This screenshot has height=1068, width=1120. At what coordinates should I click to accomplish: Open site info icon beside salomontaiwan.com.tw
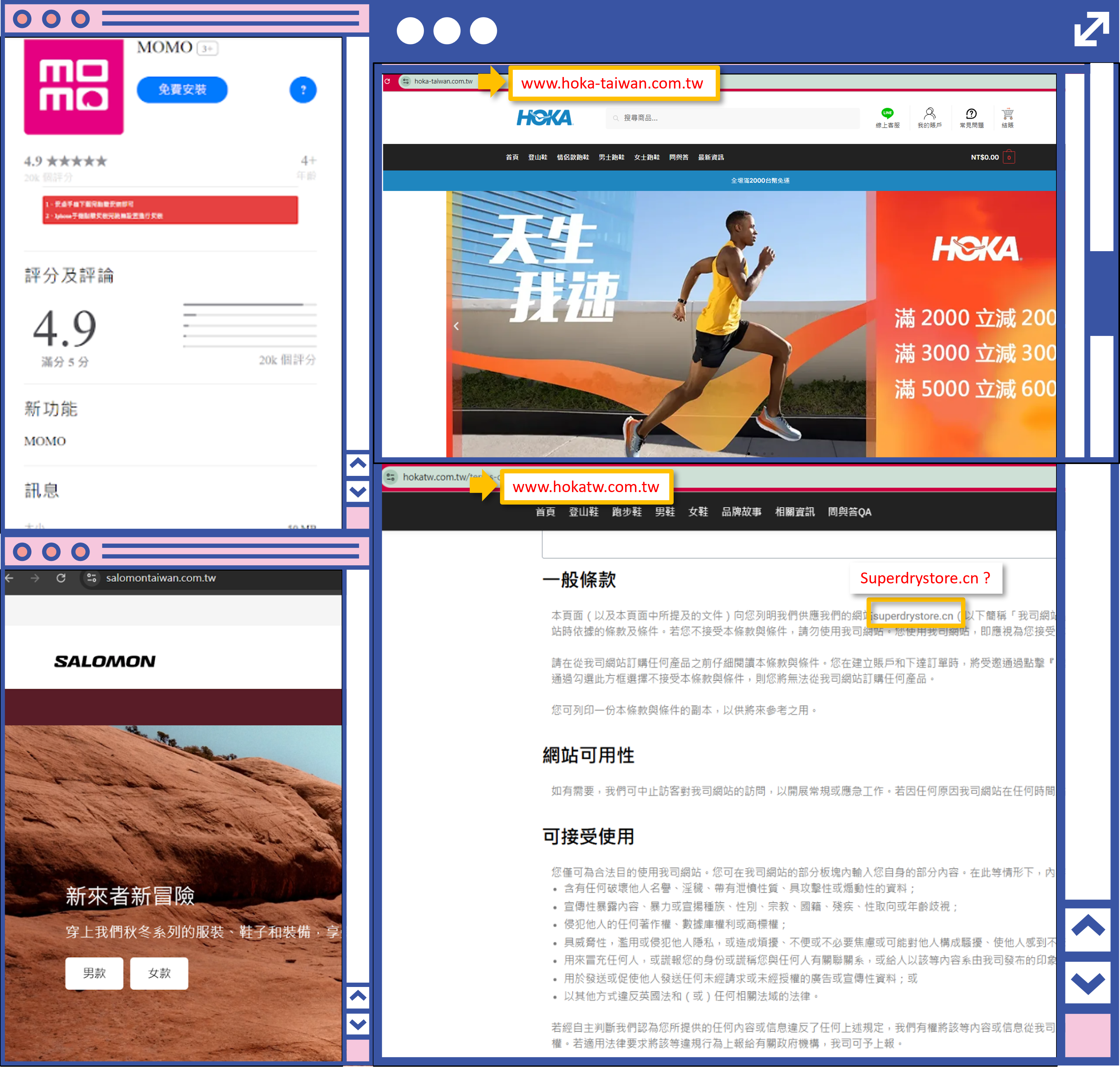click(x=92, y=578)
